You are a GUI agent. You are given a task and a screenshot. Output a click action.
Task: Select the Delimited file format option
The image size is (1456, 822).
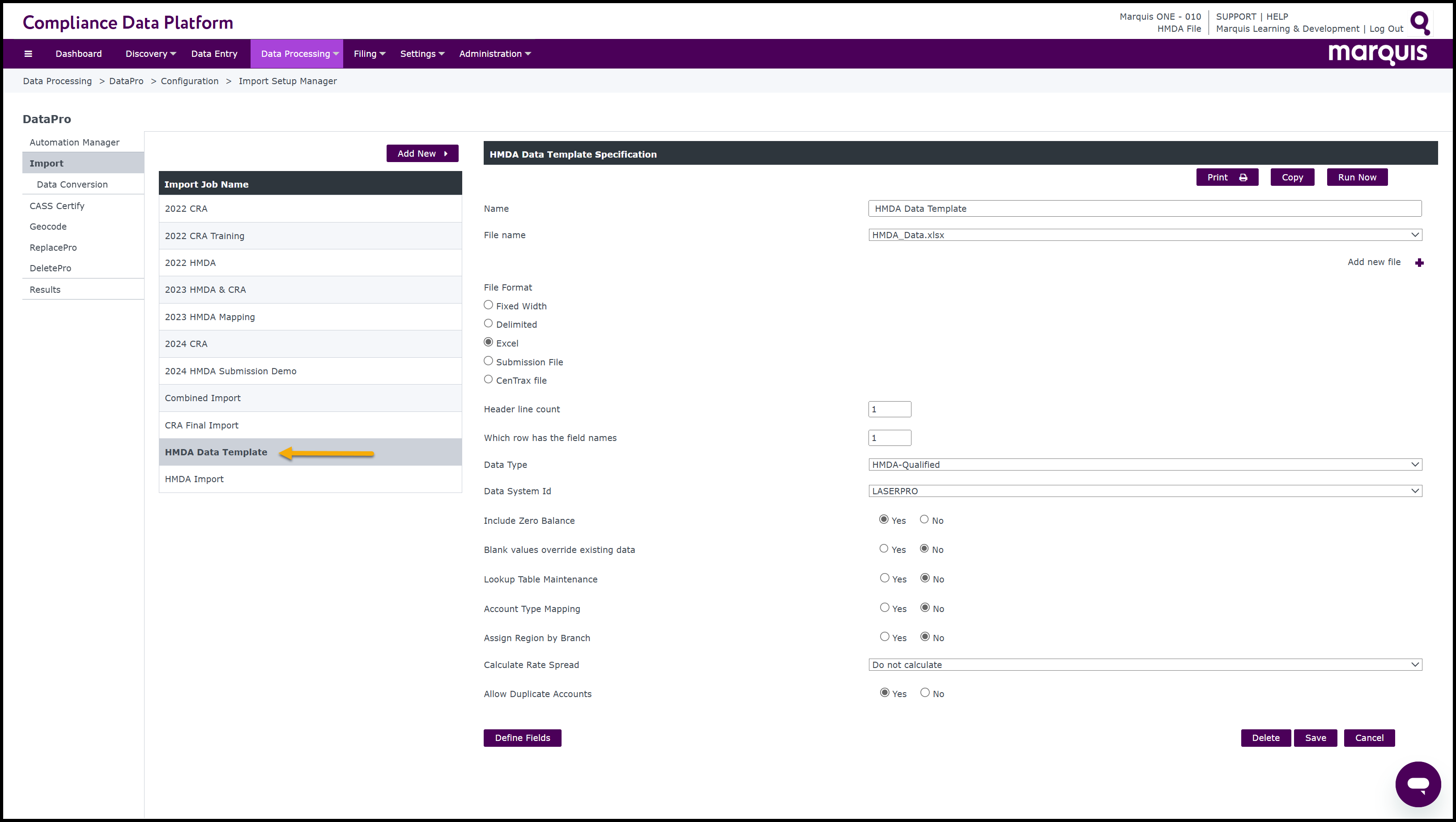point(488,324)
